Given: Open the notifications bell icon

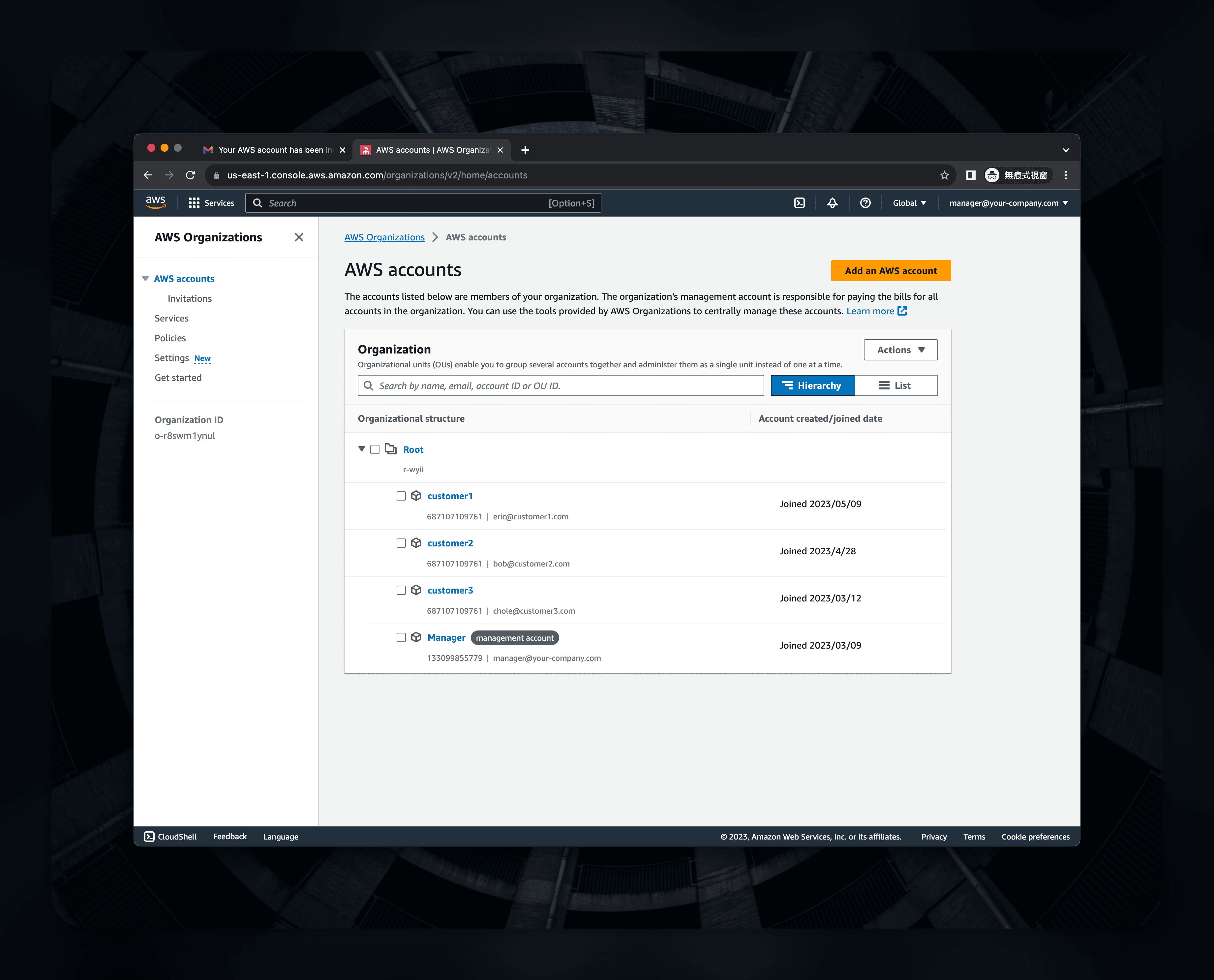Looking at the screenshot, I should point(832,203).
